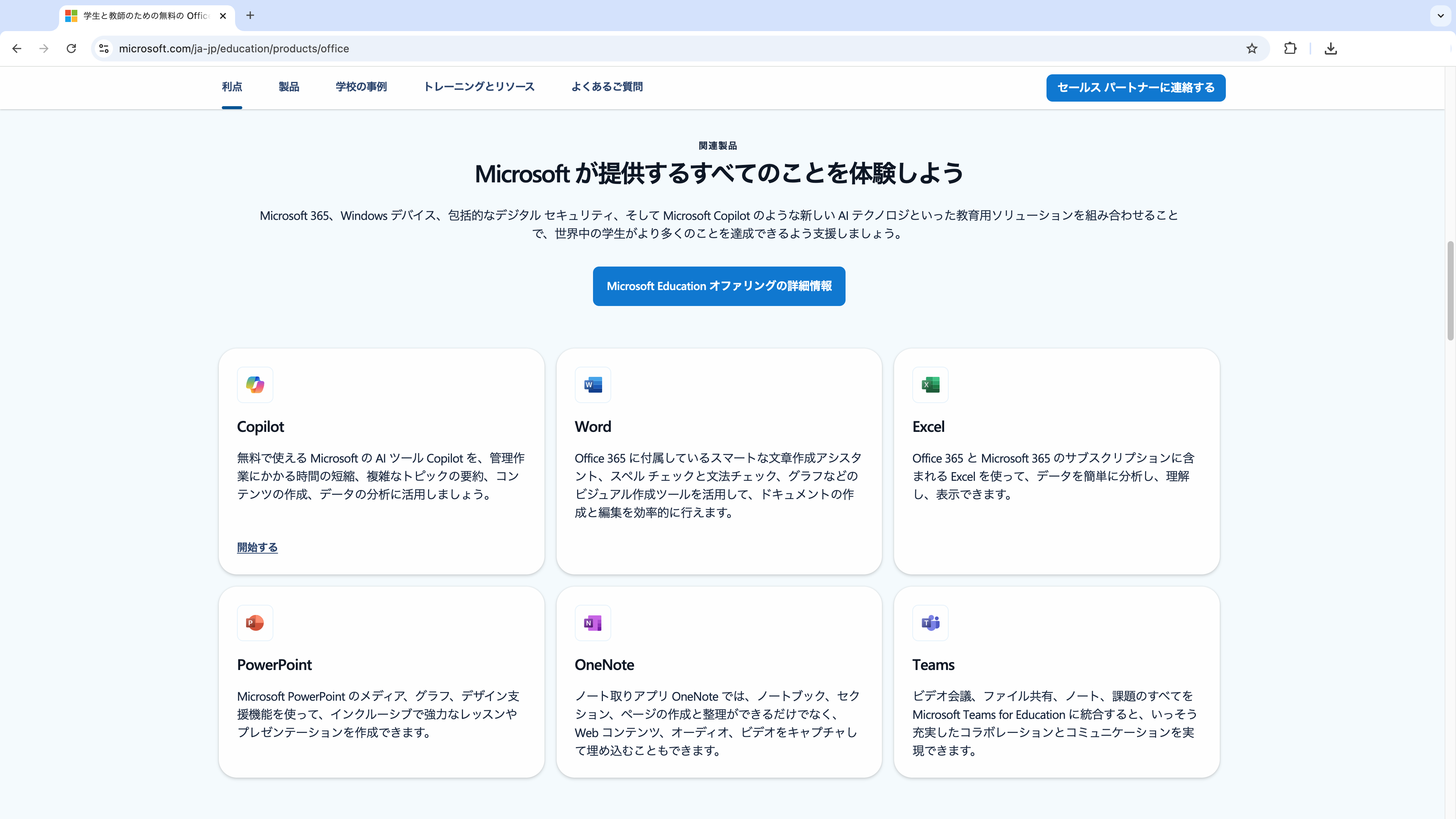Click the Word app icon

(x=592, y=385)
